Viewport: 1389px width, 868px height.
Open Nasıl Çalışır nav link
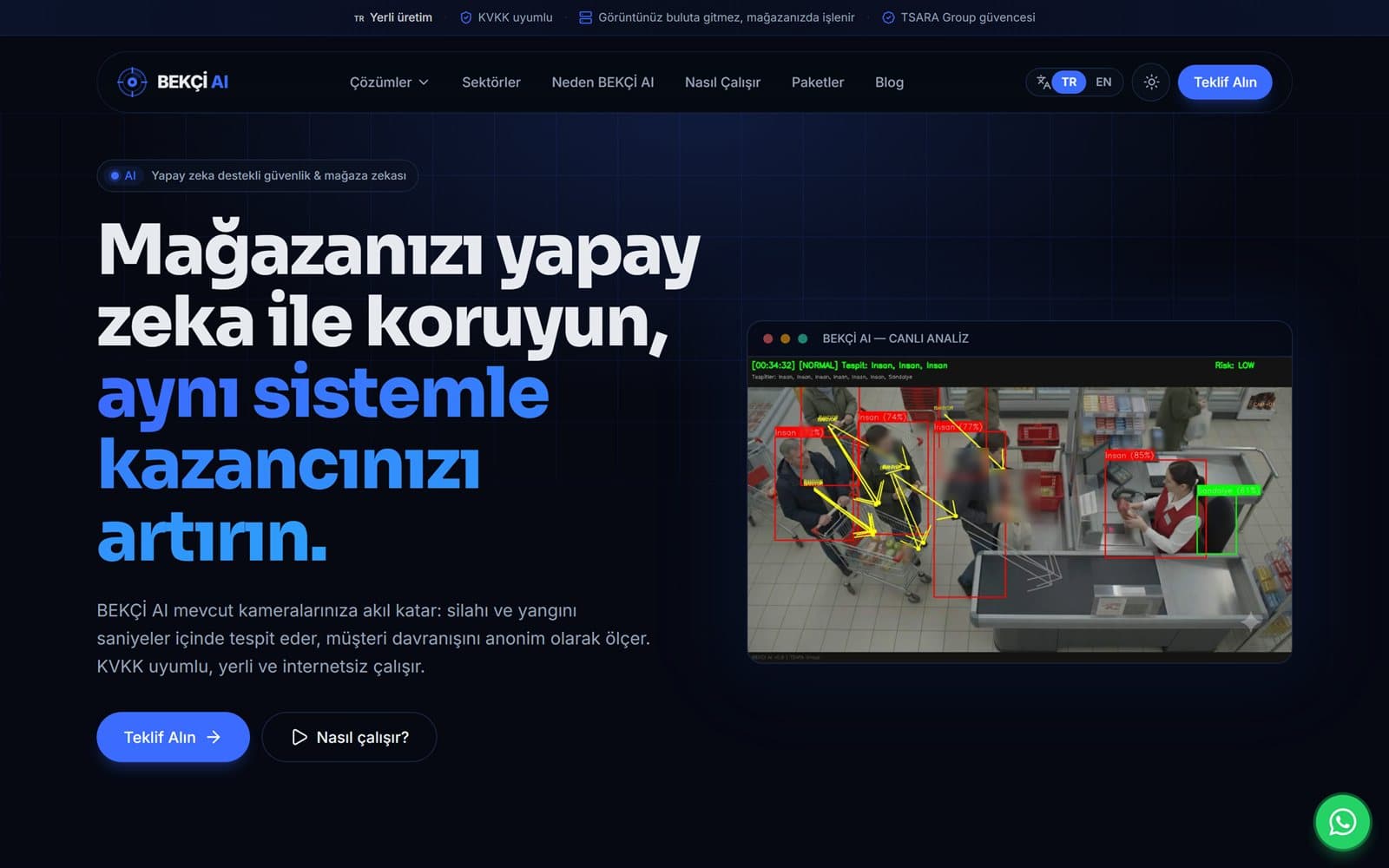tap(722, 82)
